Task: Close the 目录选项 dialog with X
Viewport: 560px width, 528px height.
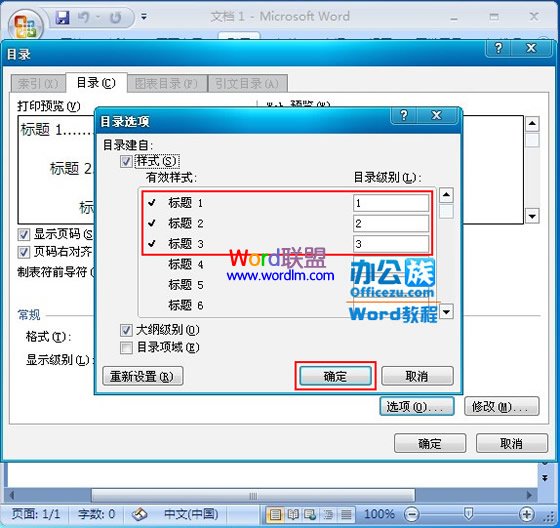Action: 436,115
